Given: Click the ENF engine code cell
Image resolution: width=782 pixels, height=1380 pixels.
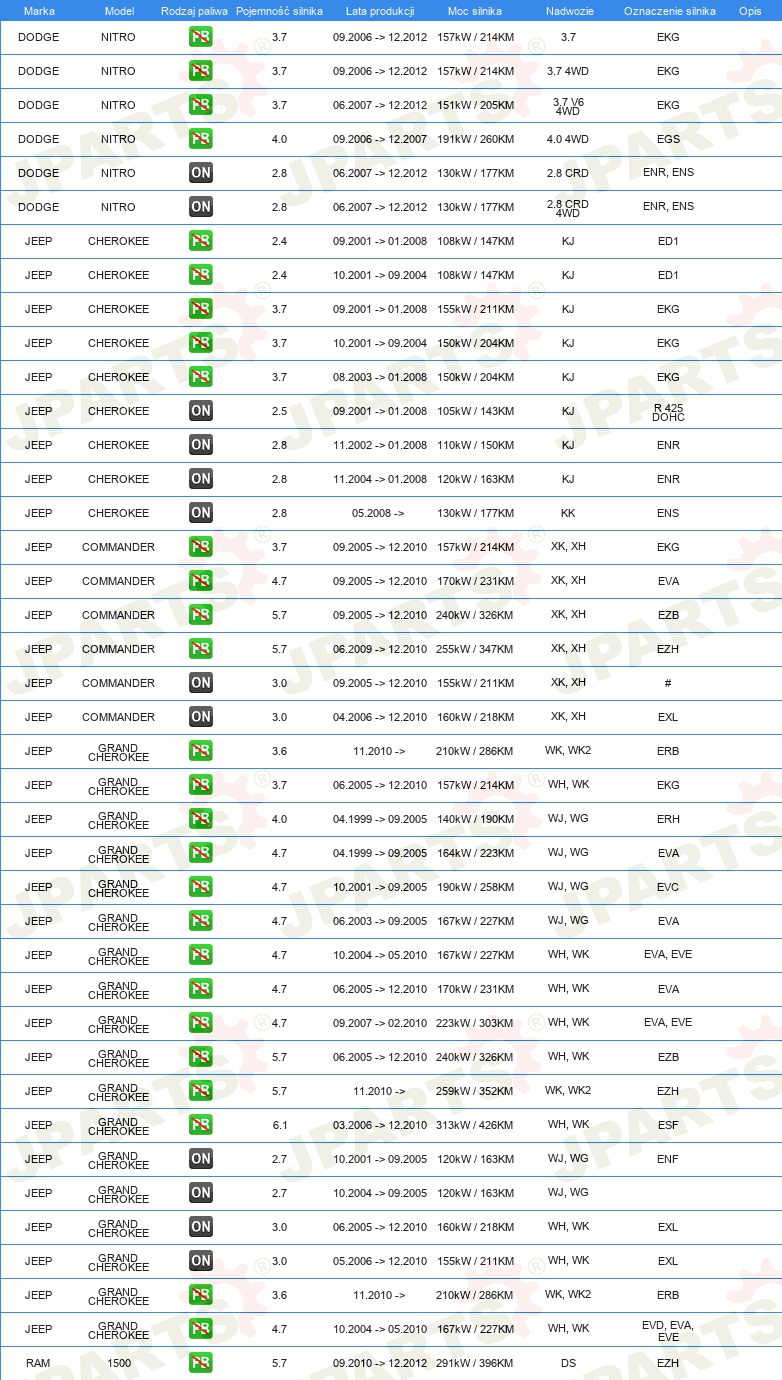Looking at the screenshot, I should (668, 1159).
